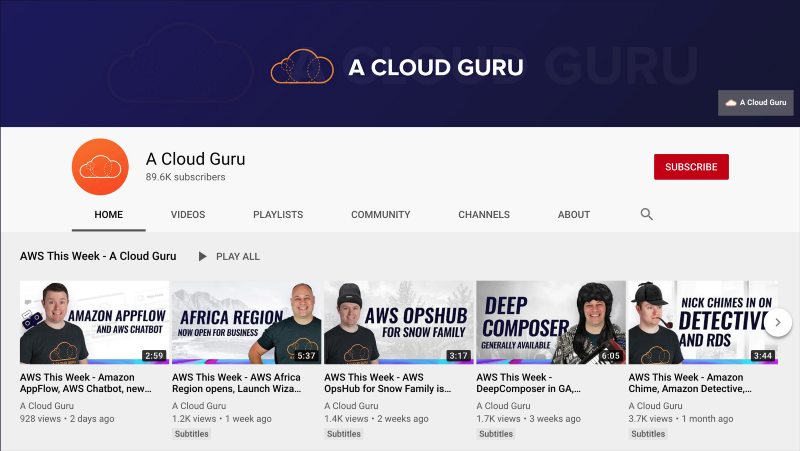Image resolution: width=800 pixels, height=451 pixels.
Task: Click channel name under Amazon Chime video
Action: point(656,406)
